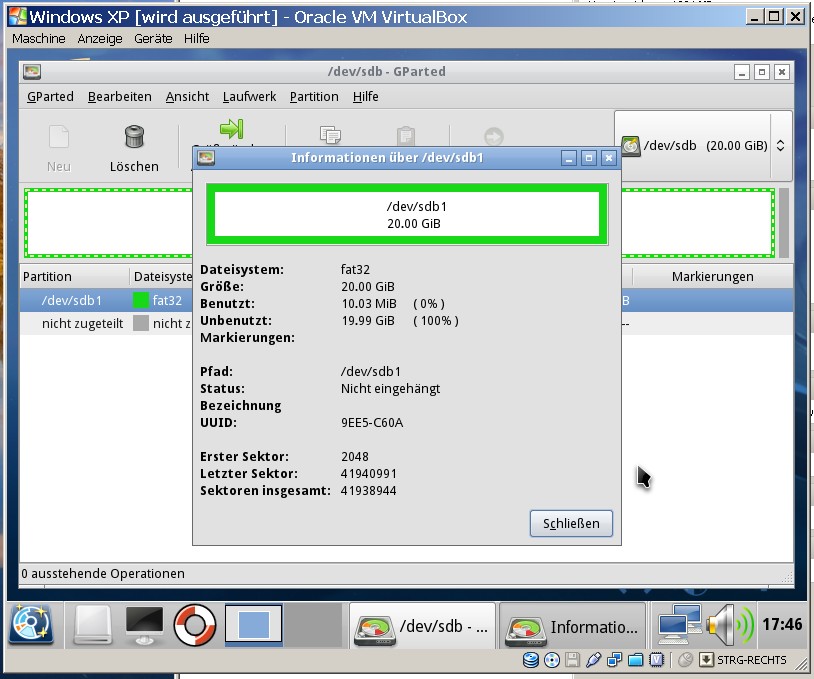This screenshot has width=814, height=679.
Task: Open the /dev/sdb device selector dropdown
Action: tap(703, 146)
